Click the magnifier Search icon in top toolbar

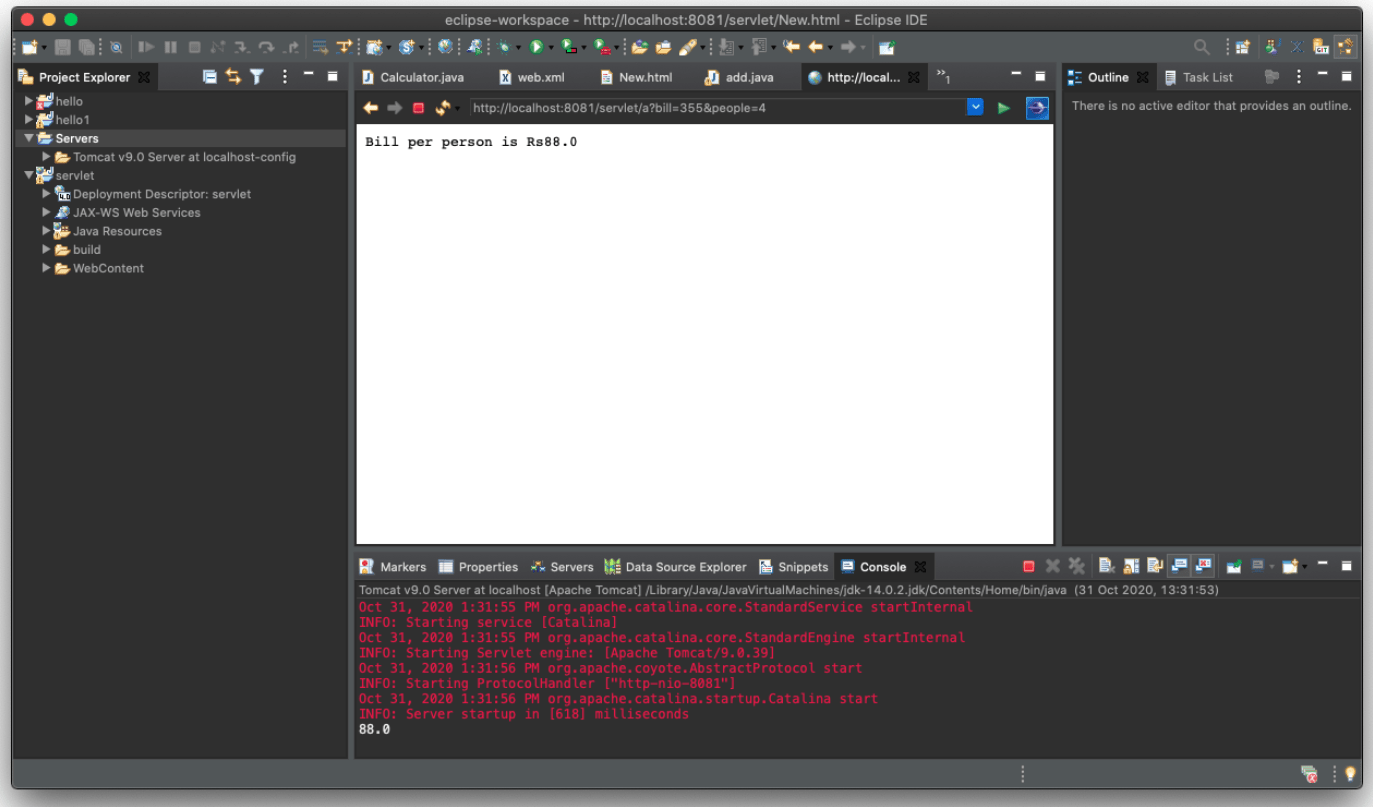[x=1202, y=47]
